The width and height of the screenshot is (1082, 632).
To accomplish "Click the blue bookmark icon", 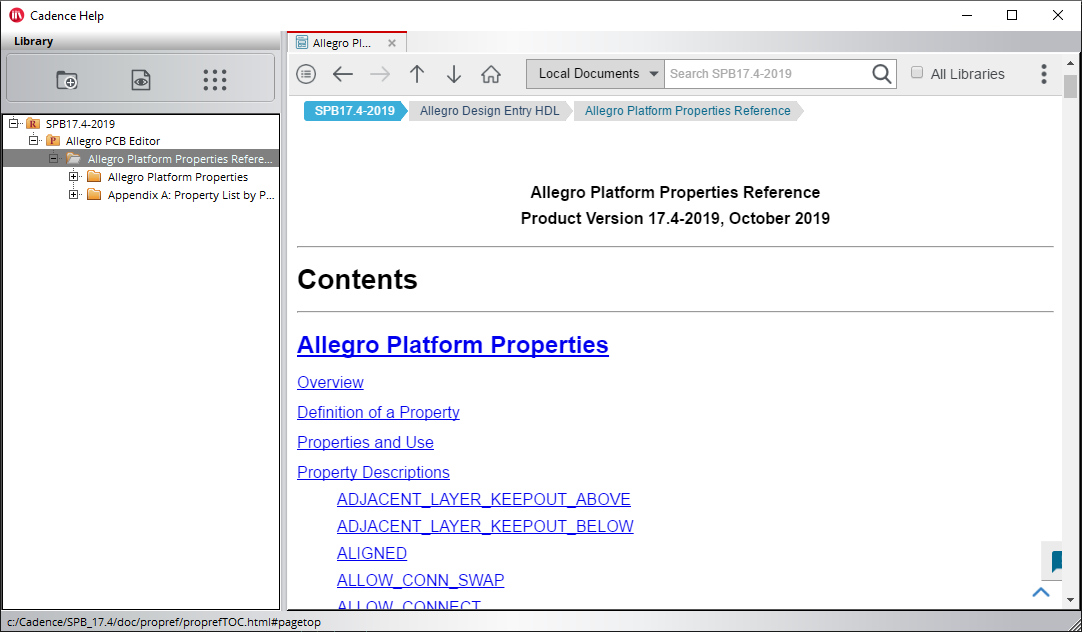I will click(1056, 561).
